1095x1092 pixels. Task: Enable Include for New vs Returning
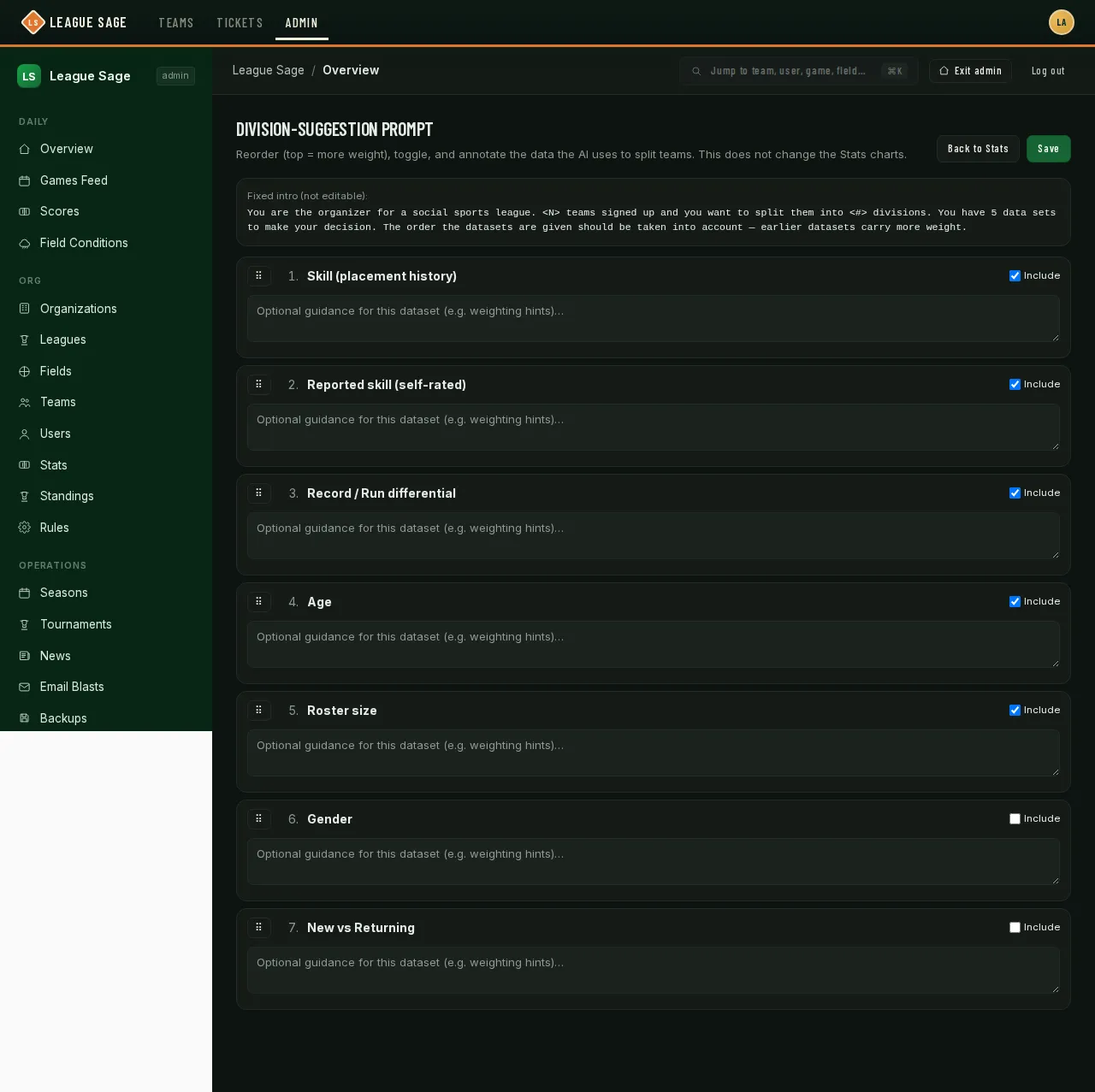[1015, 927]
